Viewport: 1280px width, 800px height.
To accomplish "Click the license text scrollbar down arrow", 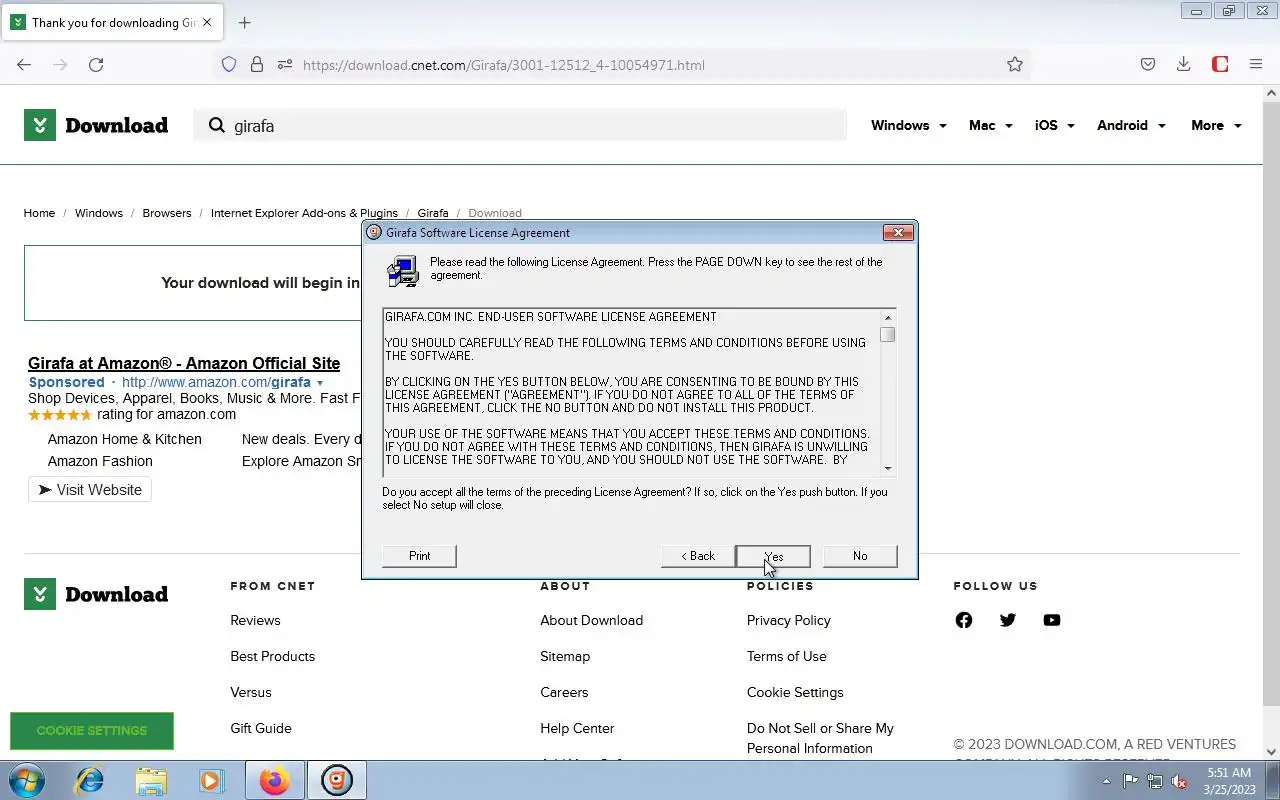I will pyautogui.click(x=887, y=468).
